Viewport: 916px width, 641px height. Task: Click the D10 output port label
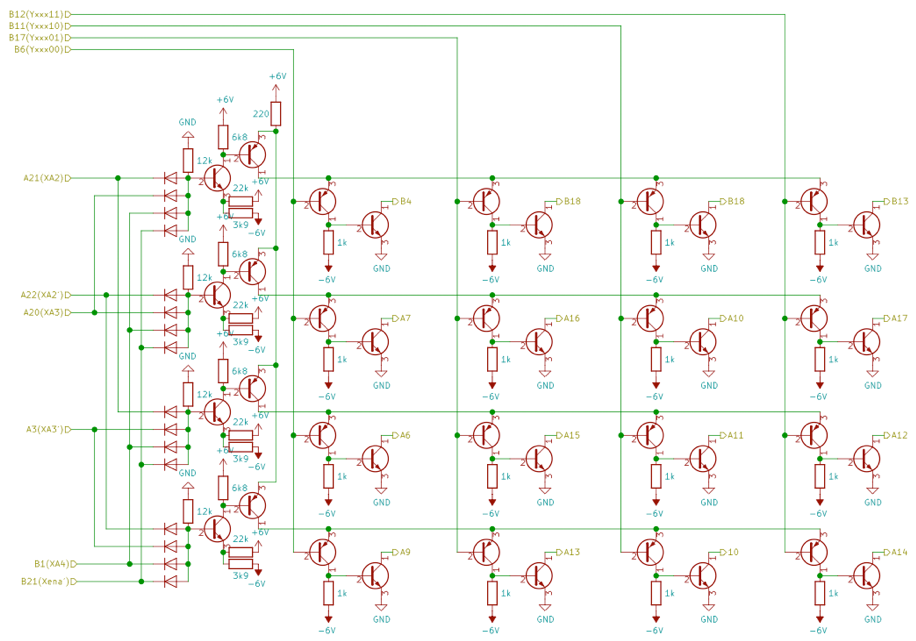(x=729, y=552)
